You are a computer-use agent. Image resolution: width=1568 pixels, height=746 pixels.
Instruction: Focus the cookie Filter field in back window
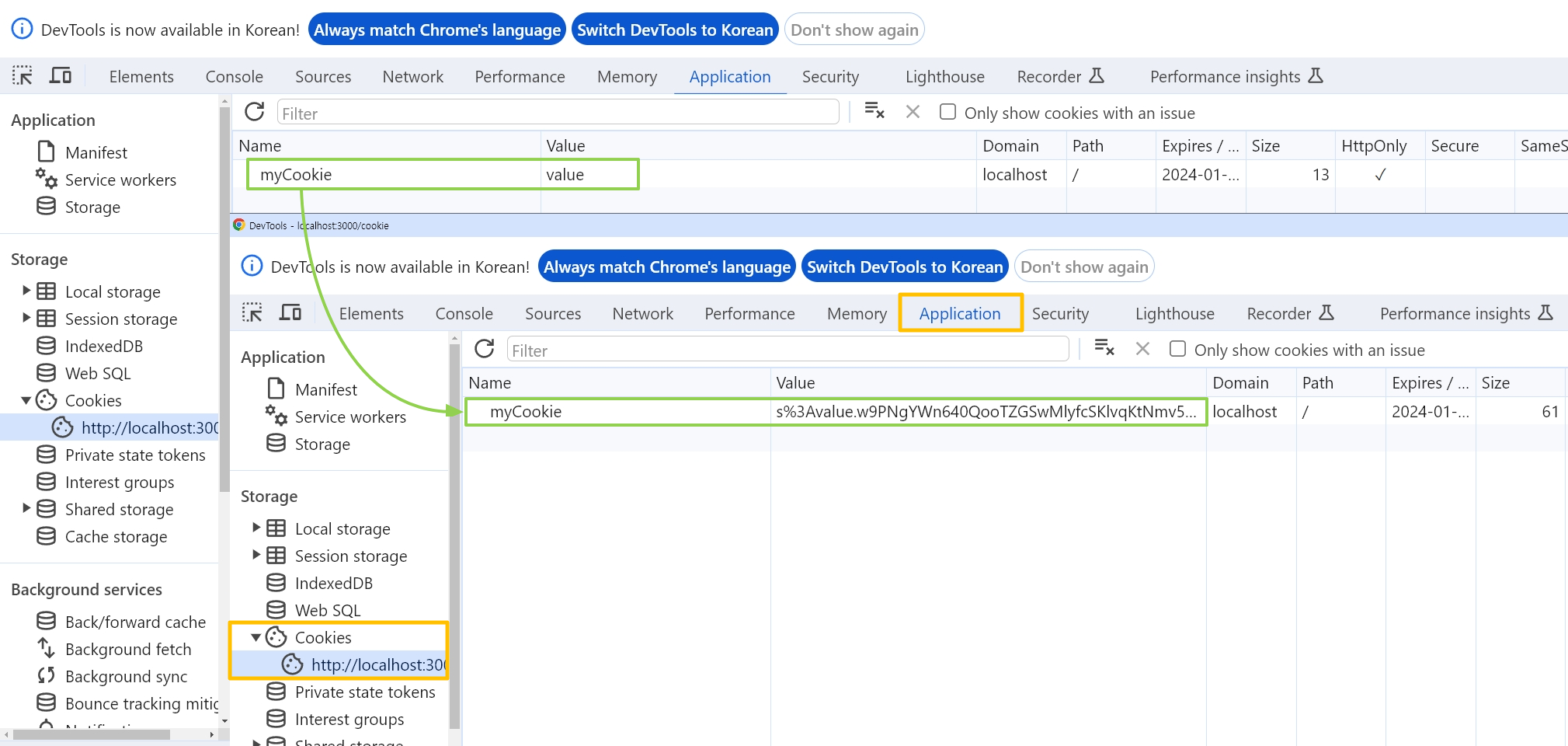(x=558, y=113)
